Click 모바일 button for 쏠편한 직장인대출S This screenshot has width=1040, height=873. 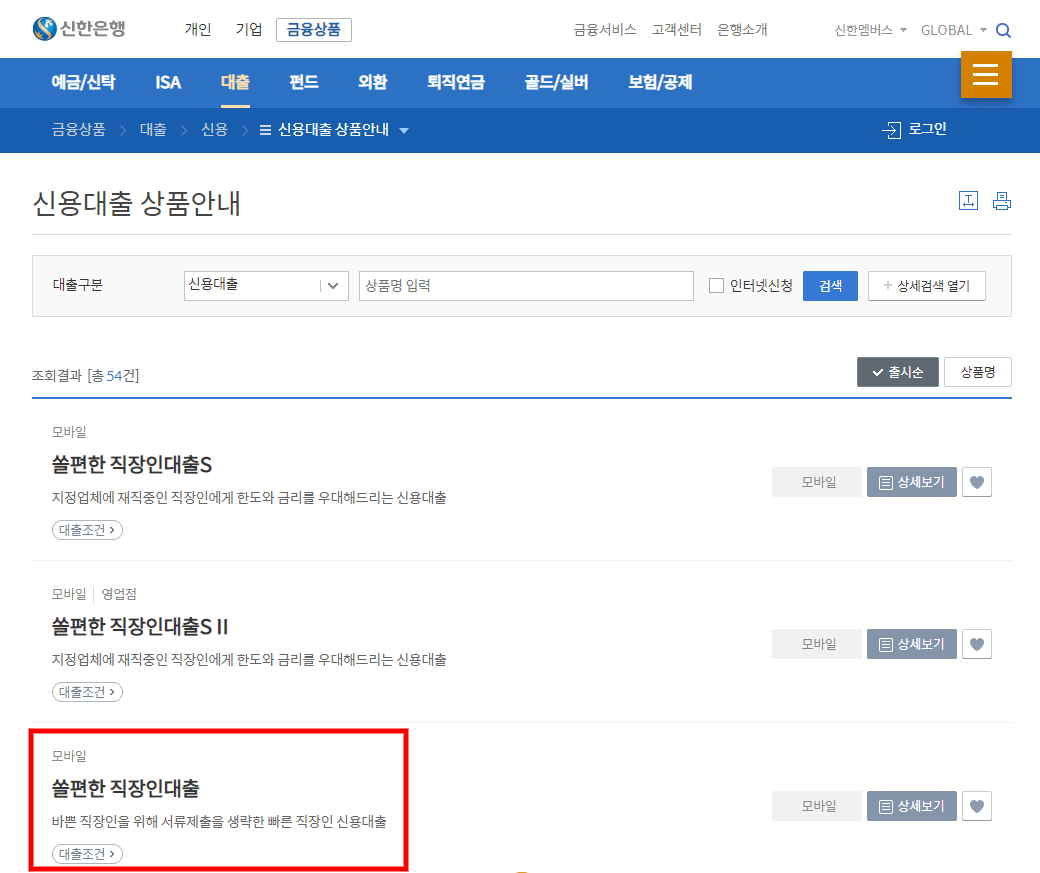[817, 482]
